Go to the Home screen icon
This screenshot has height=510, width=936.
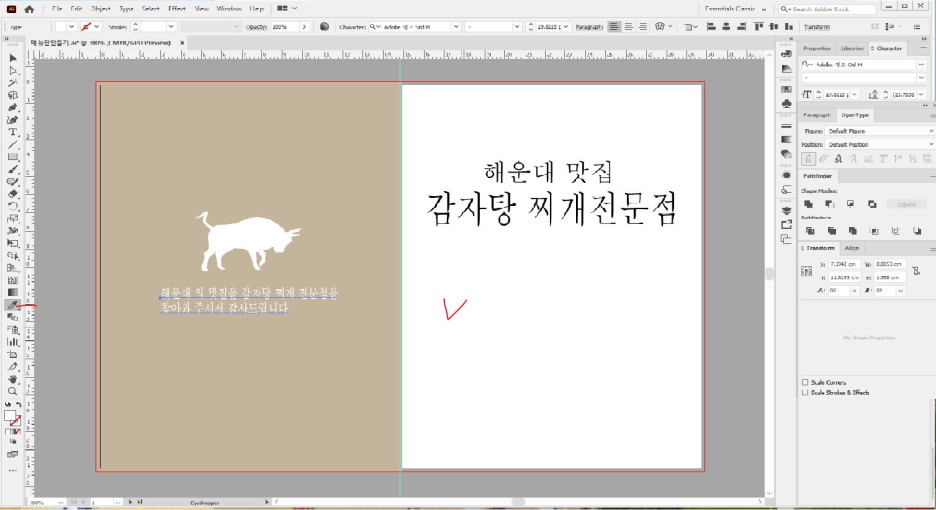29,9
